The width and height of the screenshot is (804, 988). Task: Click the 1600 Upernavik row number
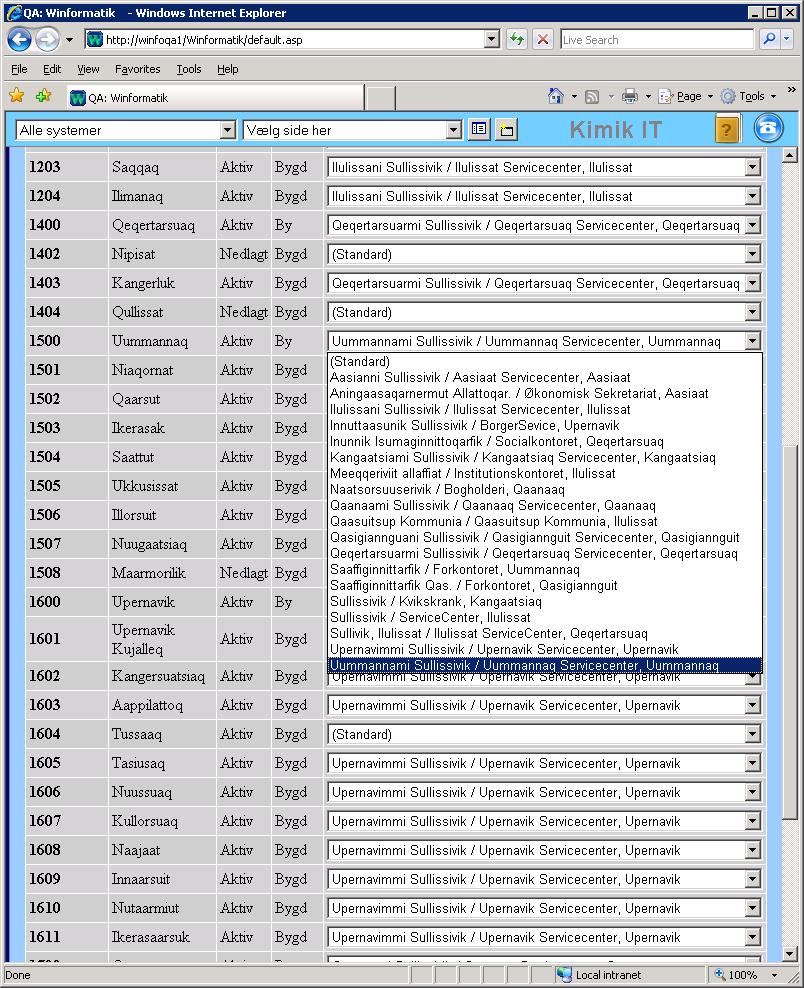tap(45, 602)
